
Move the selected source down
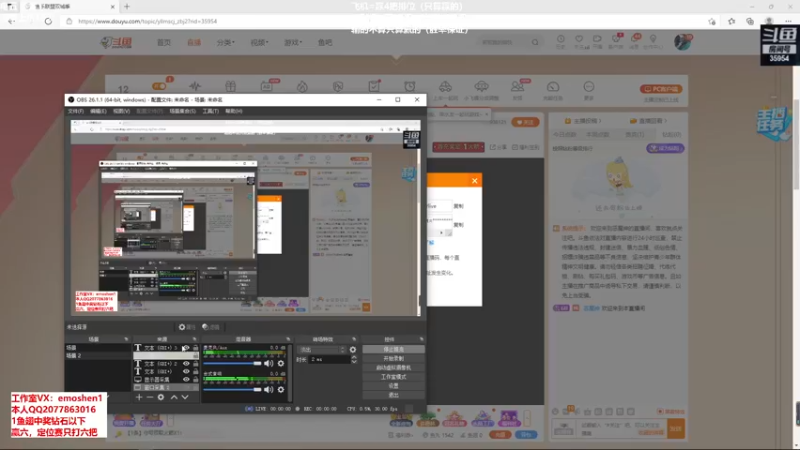pyautogui.click(x=185, y=397)
